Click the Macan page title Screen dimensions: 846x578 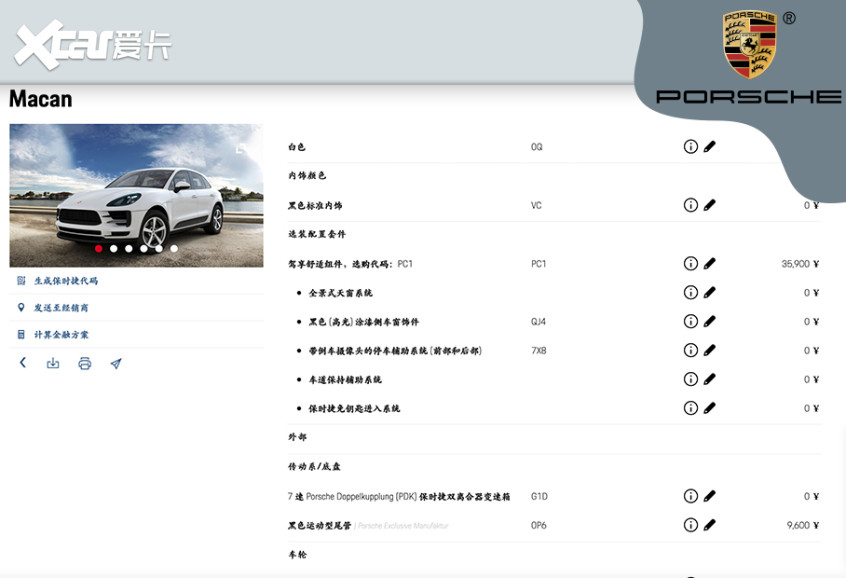click(x=41, y=99)
